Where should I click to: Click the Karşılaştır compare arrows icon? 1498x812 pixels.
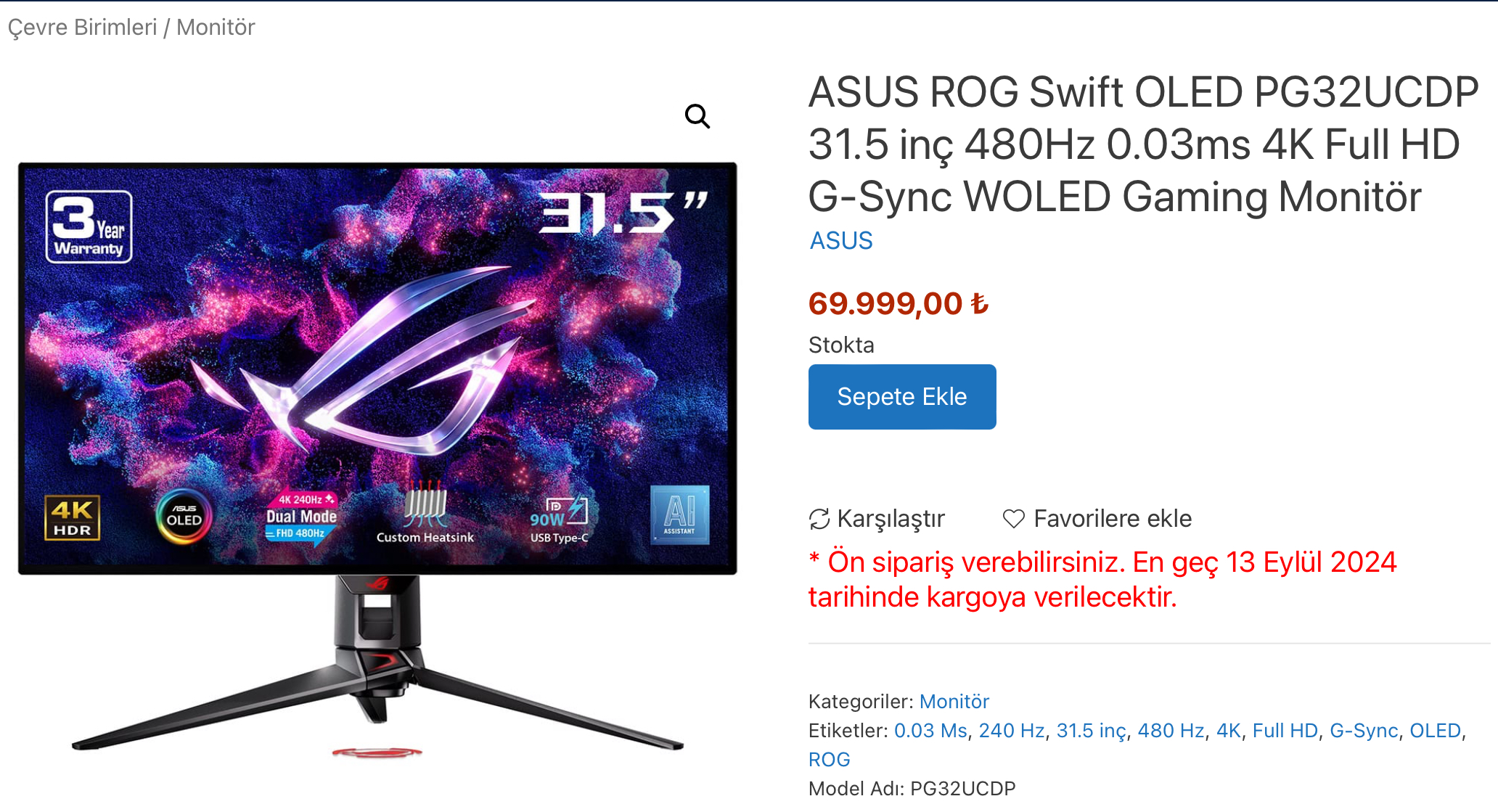click(819, 519)
